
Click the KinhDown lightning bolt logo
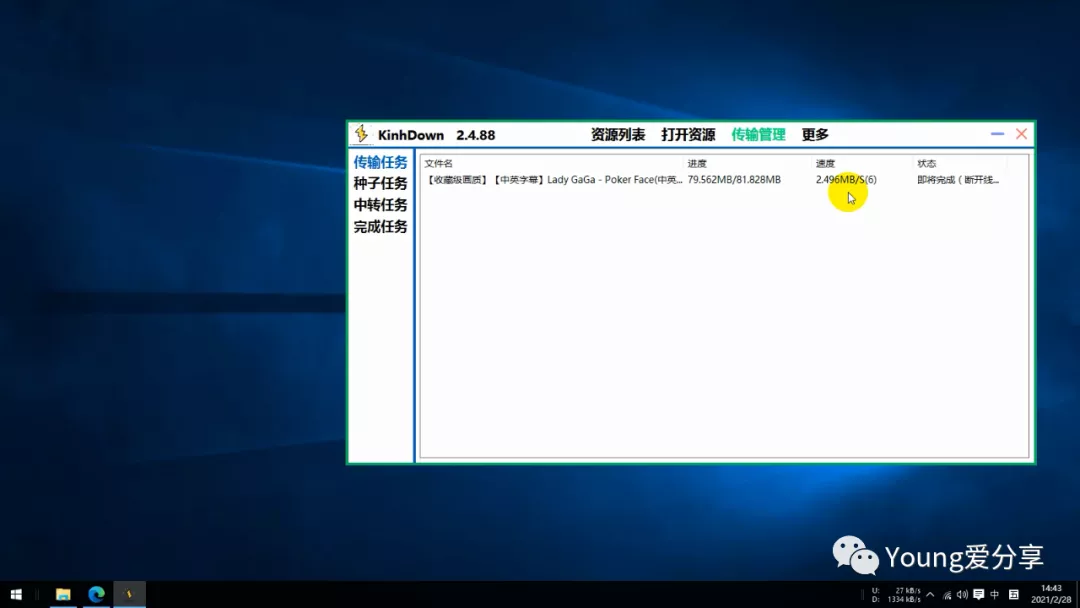(x=362, y=134)
